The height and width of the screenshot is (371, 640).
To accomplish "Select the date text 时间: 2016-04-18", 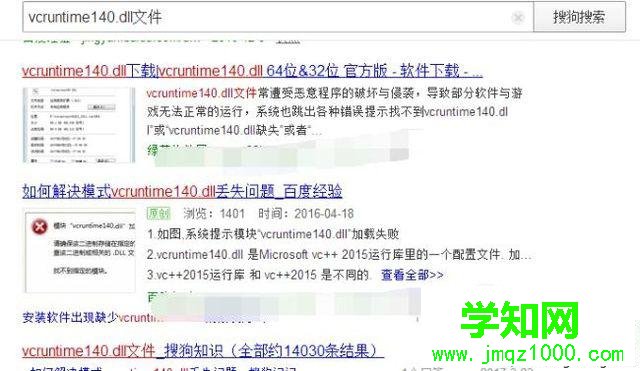I will tap(306, 213).
